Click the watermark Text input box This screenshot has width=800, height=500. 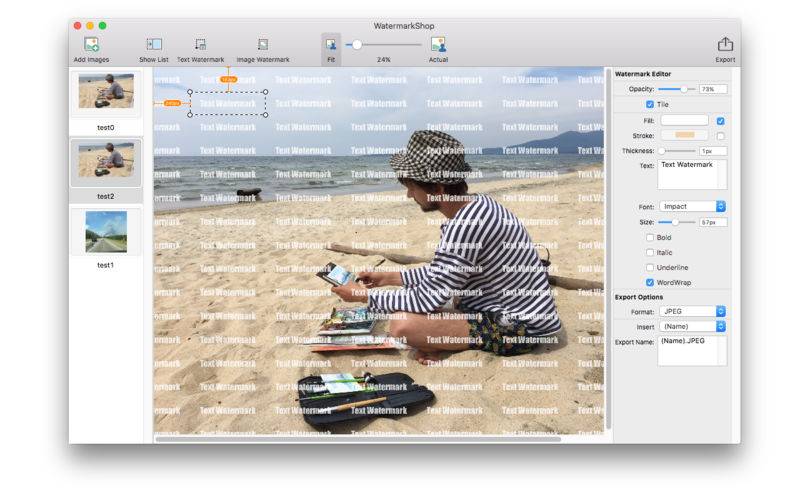tap(692, 174)
